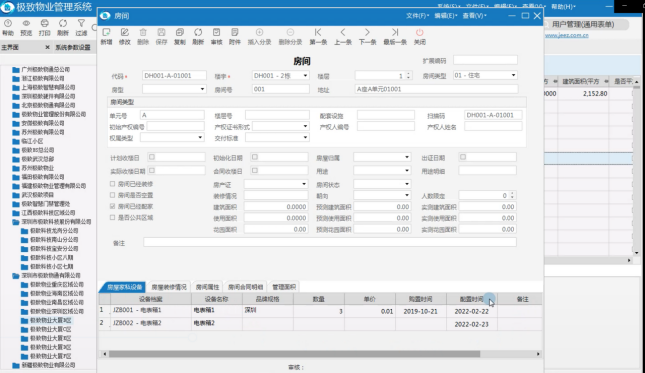Image resolution: width=645 pixels, height=373 pixels.
Task: Tick the 出证日期 date checkbox
Action: (x=463, y=157)
